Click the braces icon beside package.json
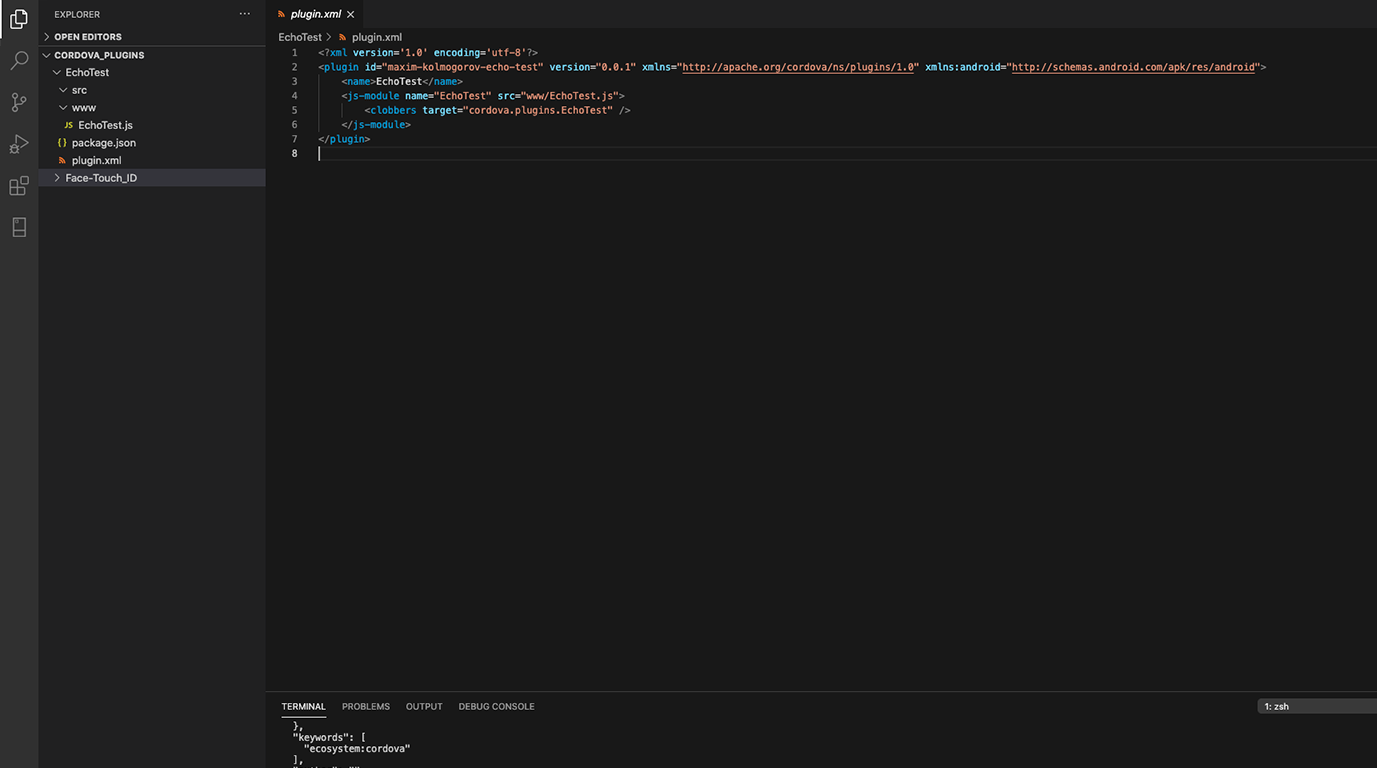The width and height of the screenshot is (1377, 768). coord(62,143)
